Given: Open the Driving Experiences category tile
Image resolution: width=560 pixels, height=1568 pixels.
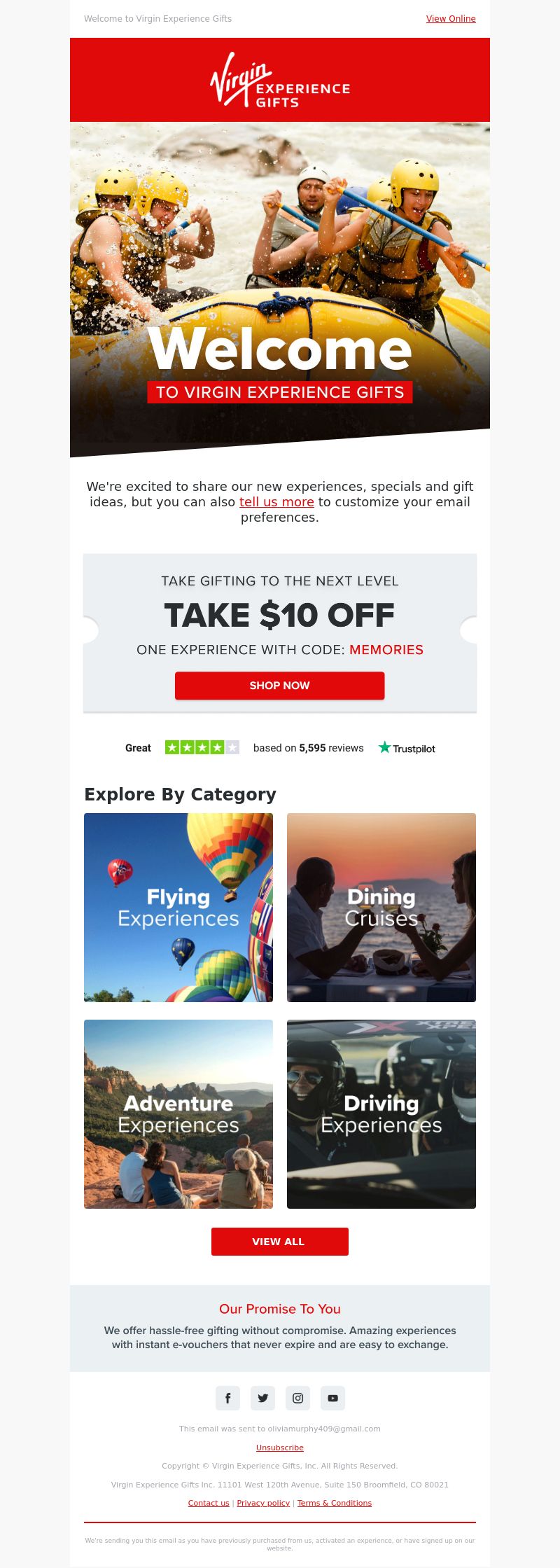Looking at the screenshot, I should click(x=381, y=1114).
